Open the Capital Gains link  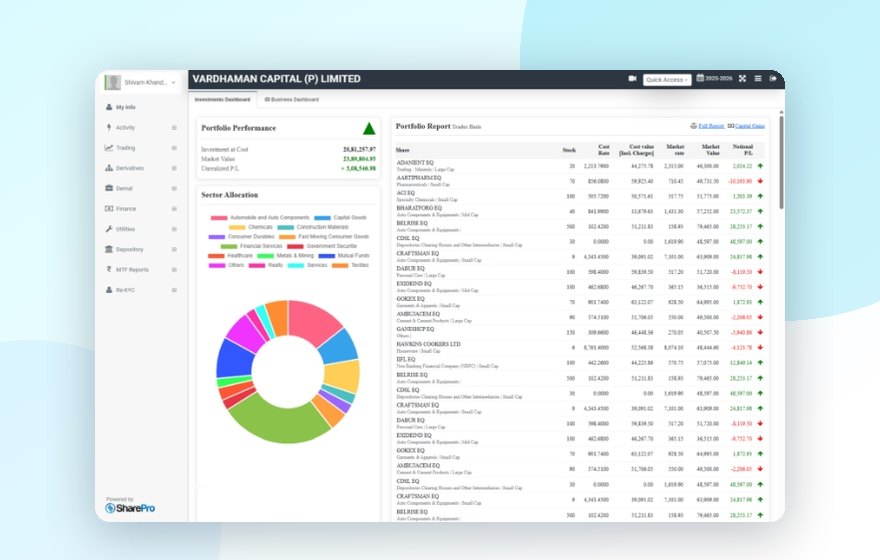tap(750, 126)
